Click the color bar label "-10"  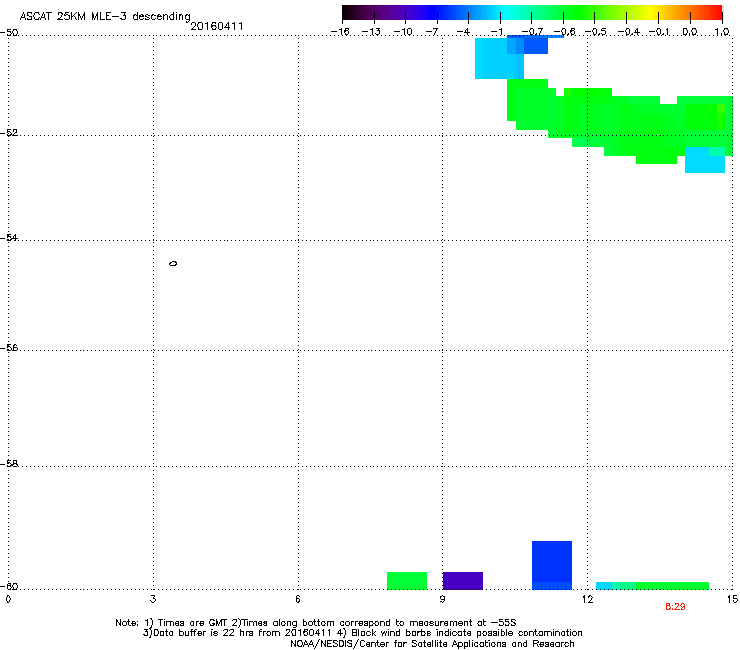403,32
